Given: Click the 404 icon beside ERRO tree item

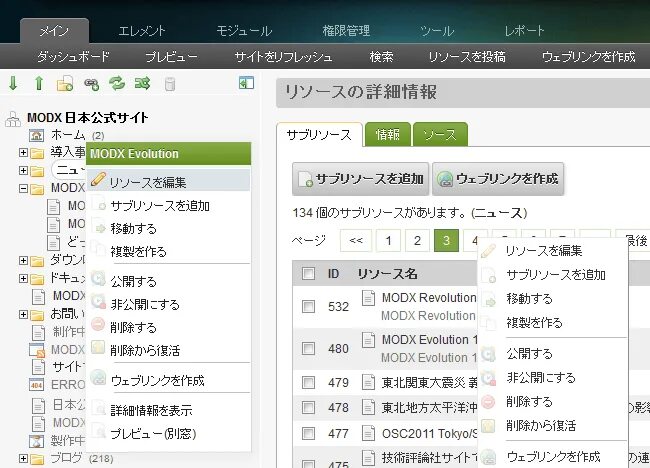Looking at the screenshot, I should pos(37,385).
